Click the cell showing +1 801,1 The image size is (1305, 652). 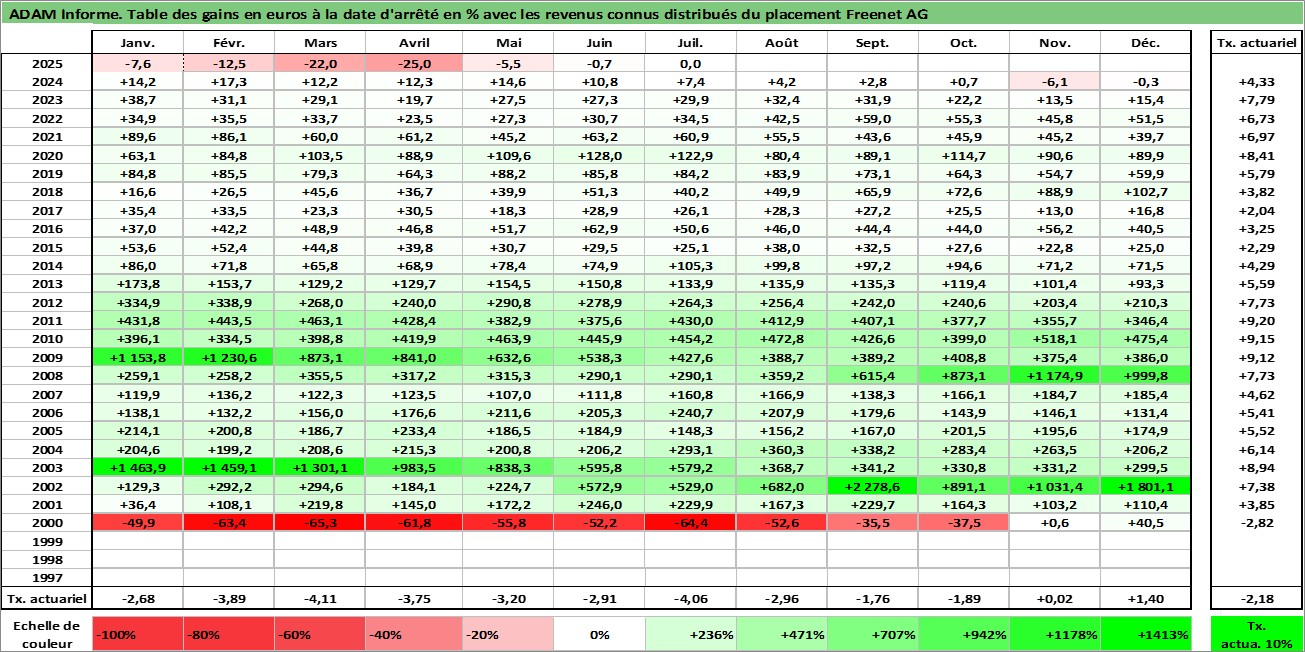[1145, 485]
